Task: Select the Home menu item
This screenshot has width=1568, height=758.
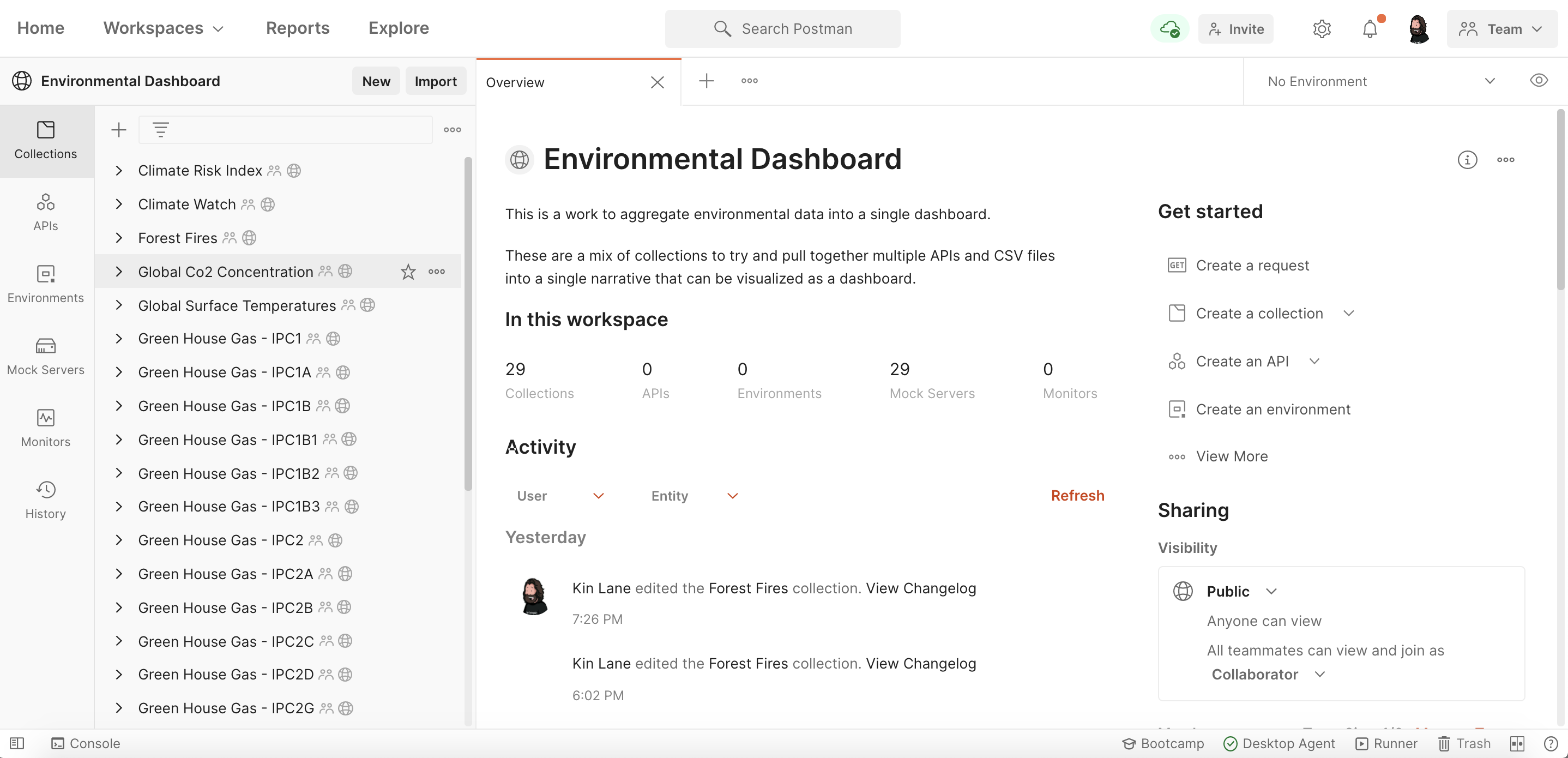Action: (41, 28)
